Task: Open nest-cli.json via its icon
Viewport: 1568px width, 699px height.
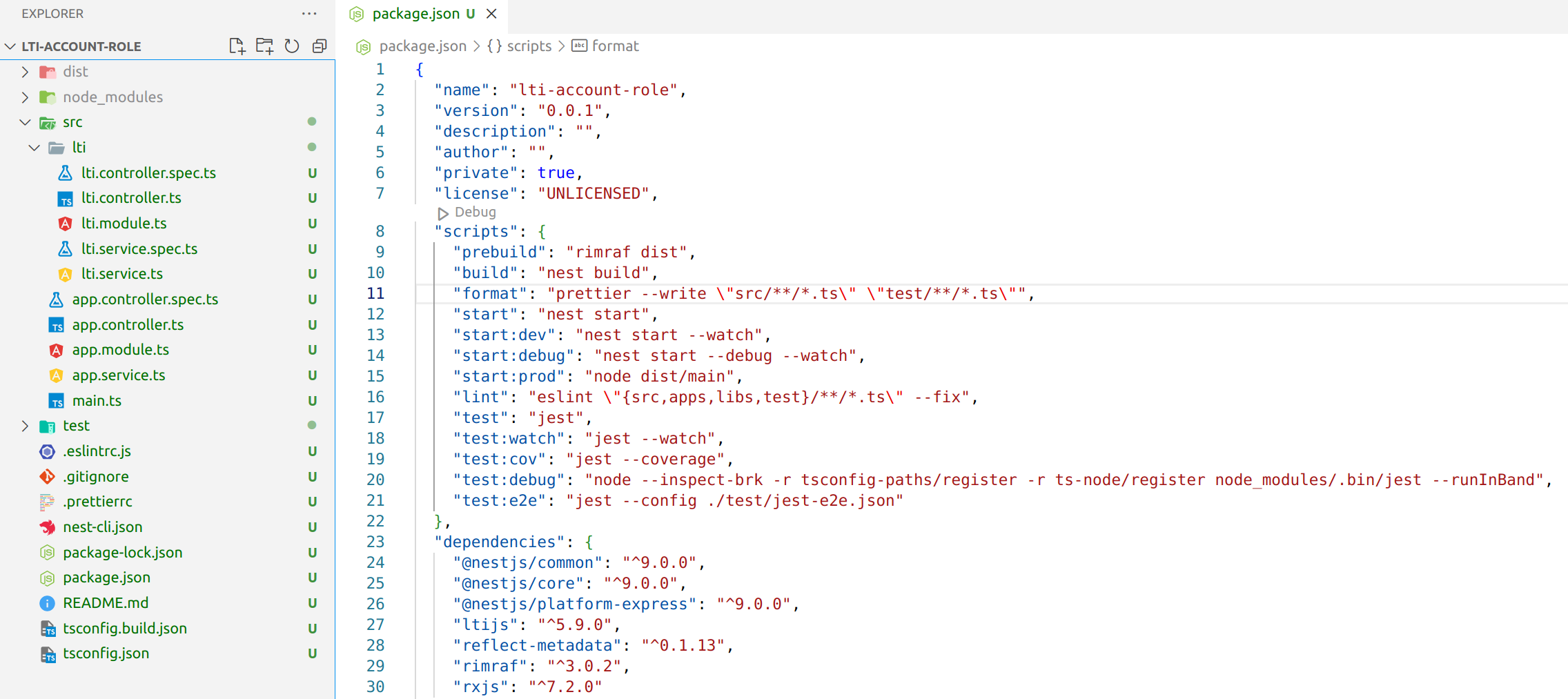Action: point(46,526)
